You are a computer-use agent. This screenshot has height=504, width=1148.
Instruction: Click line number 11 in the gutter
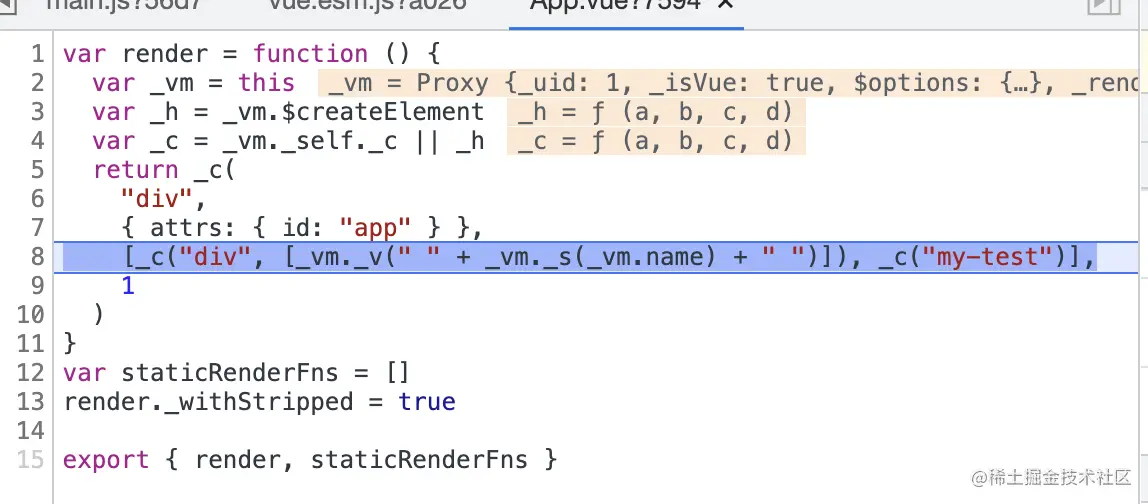click(31, 344)
